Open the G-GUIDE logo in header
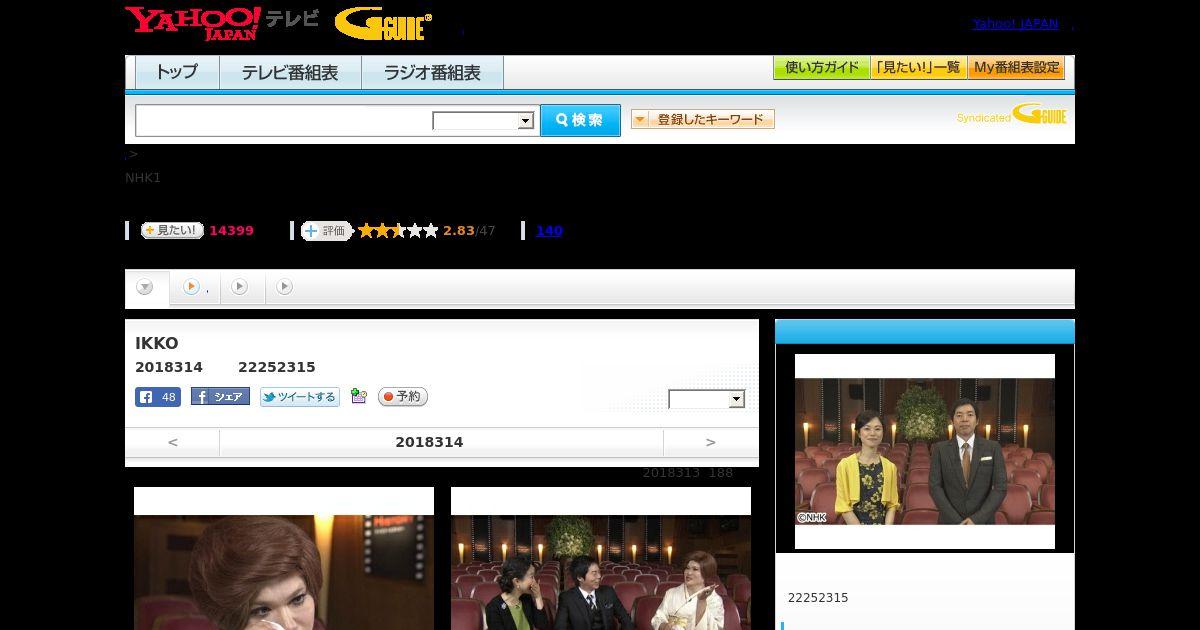The width and height of the screenshot is (1200, 630). (x=383, y=24)
